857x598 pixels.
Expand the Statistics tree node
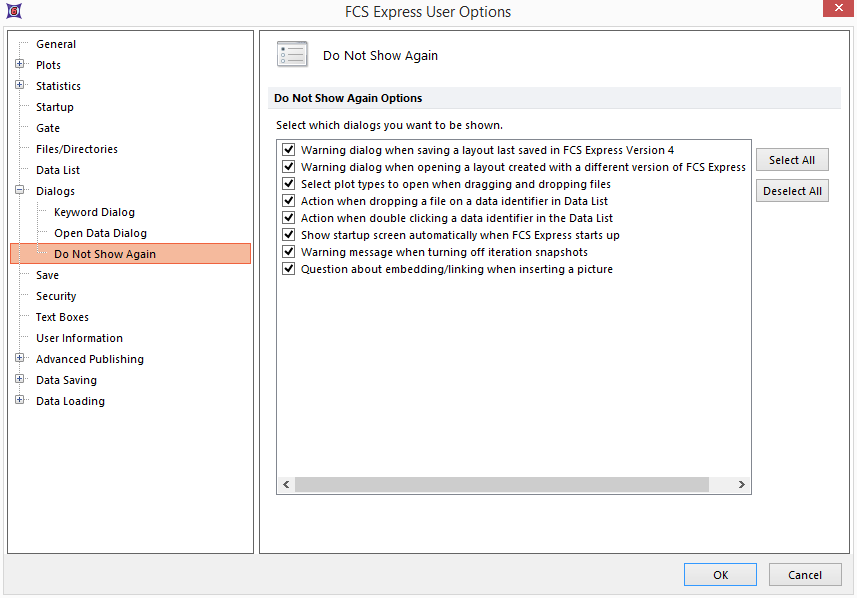pyautogui.click(x=20, y=86)
